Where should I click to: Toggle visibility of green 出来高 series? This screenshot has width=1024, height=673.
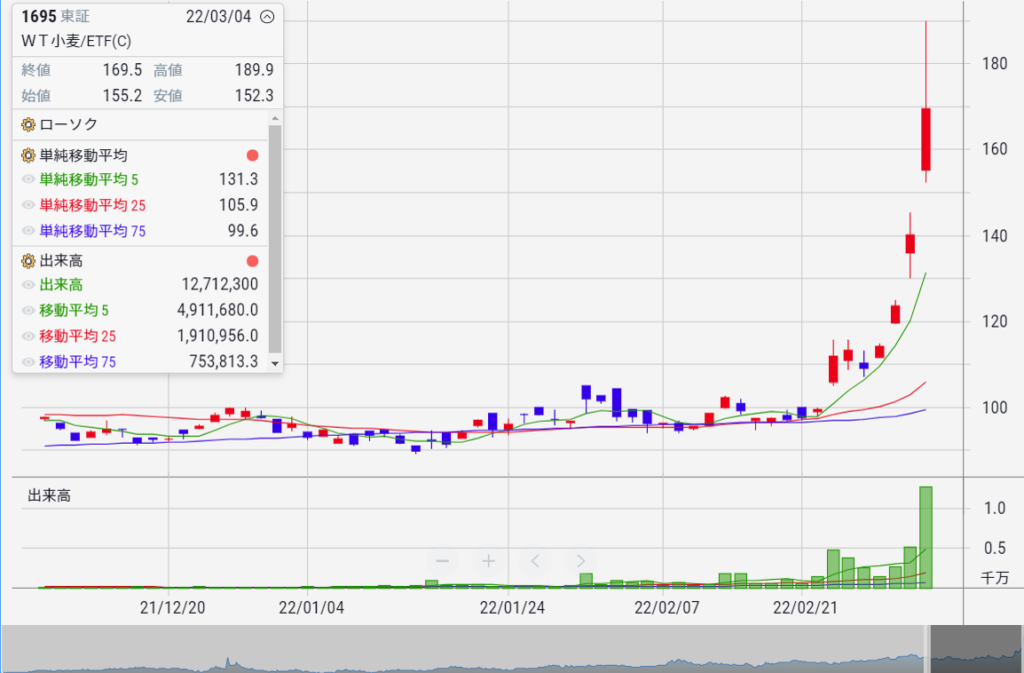click(x=28, y=285)
